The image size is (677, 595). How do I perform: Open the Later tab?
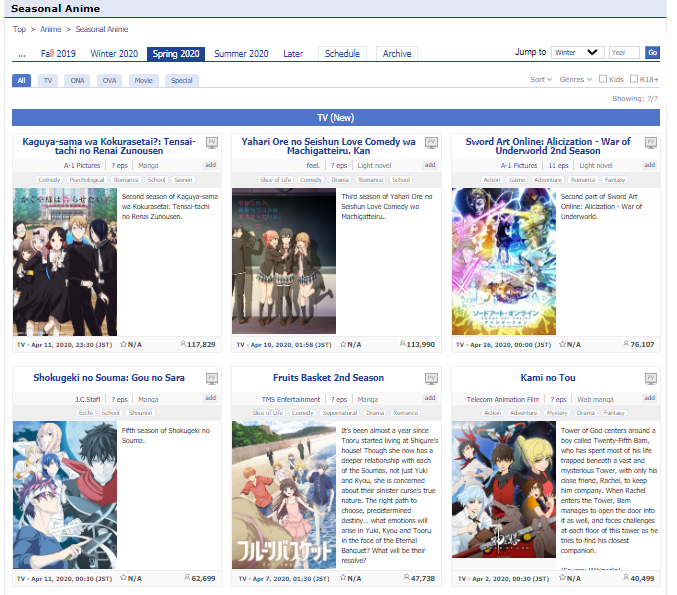click(x=293, y=54)
